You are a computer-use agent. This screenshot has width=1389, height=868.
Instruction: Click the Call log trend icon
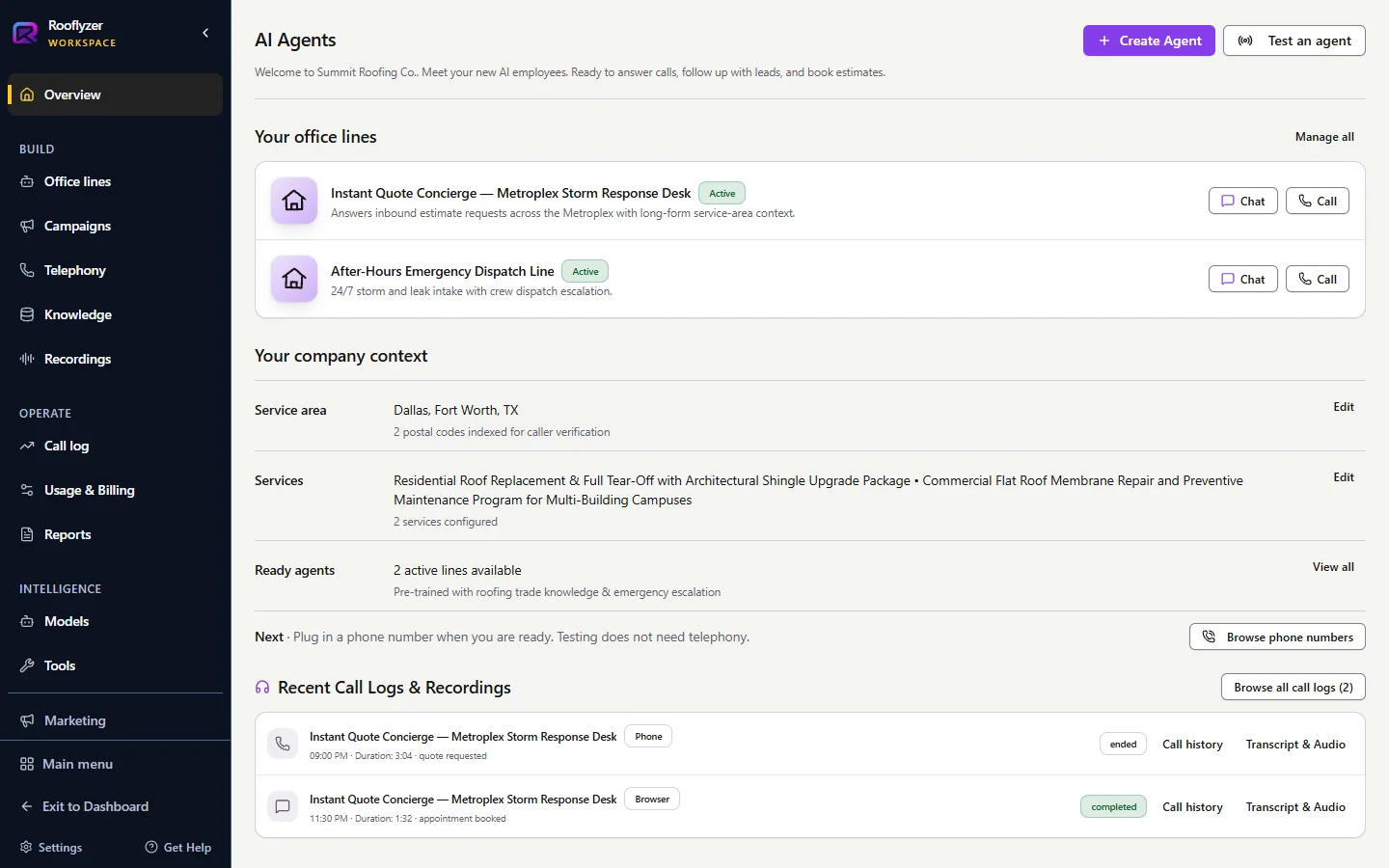27,446
